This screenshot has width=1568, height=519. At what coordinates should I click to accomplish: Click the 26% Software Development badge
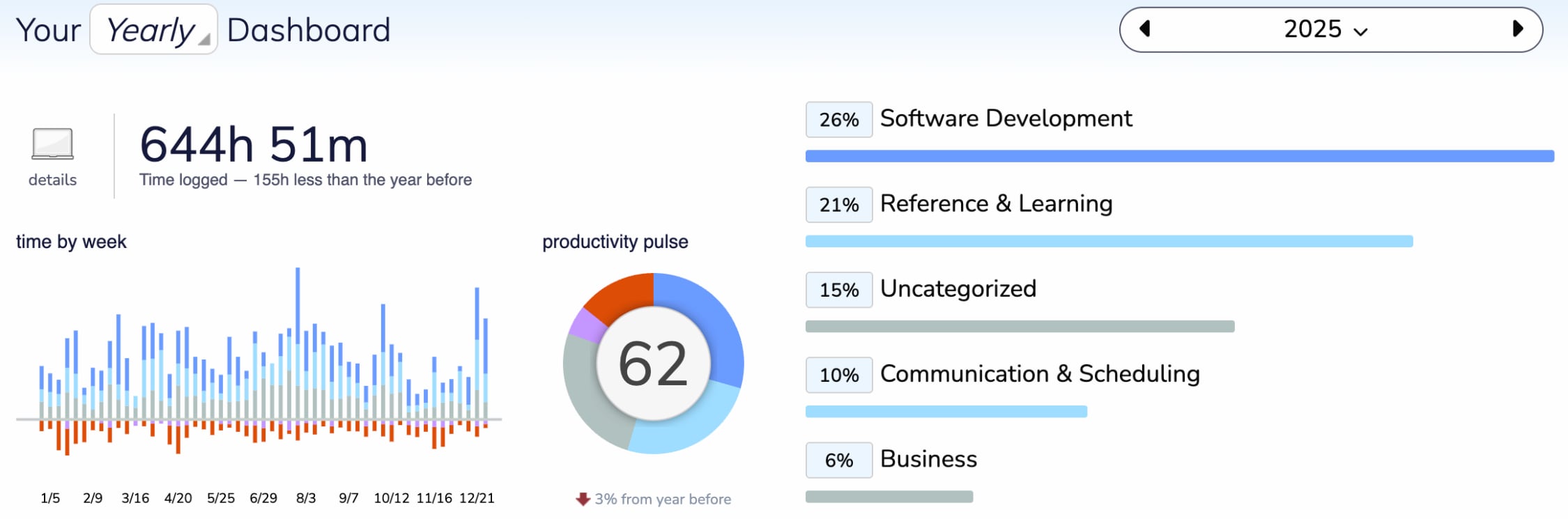[839, 120]
